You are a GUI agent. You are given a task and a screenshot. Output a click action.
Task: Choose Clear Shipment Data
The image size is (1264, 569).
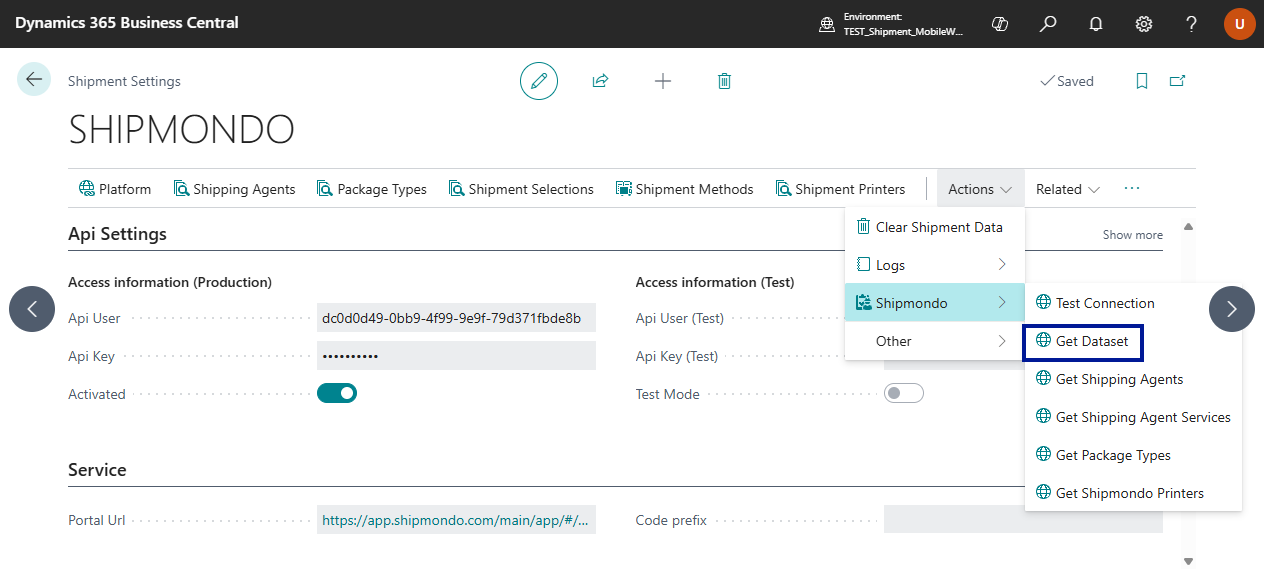935,227
